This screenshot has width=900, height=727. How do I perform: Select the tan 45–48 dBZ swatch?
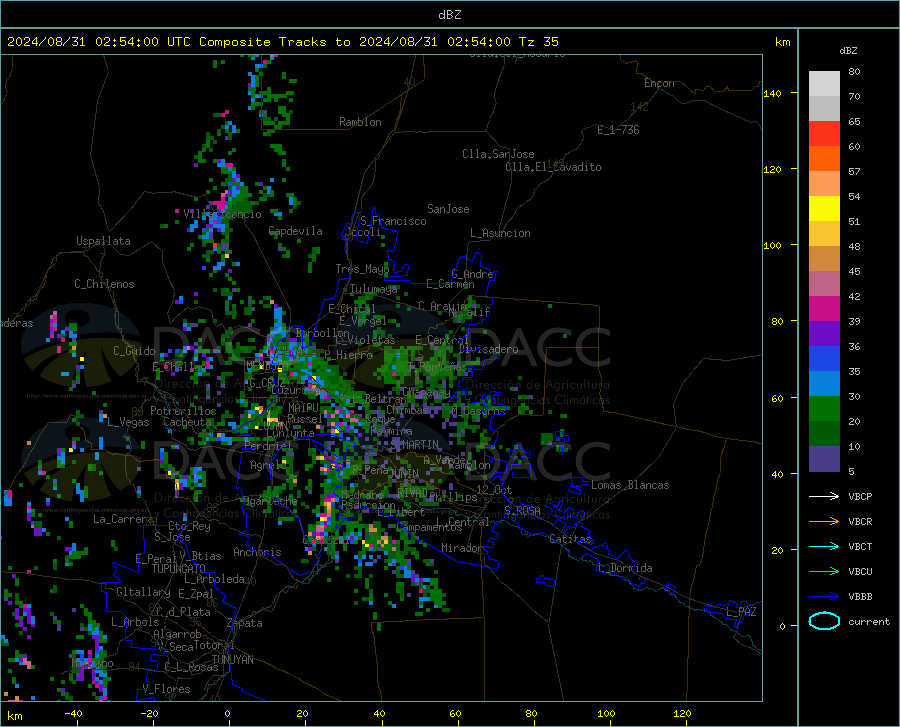(x=824, y=259)
